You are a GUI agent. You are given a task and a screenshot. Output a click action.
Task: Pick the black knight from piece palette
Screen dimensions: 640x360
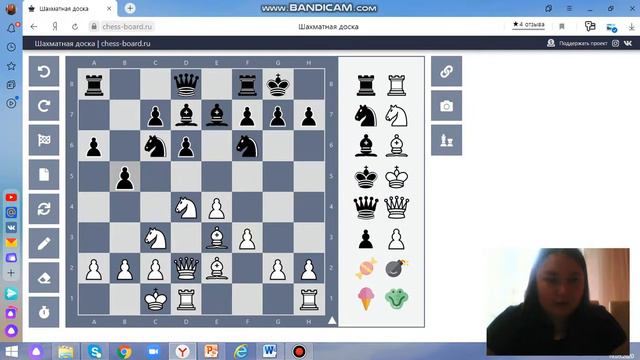(x=366, y=116)
